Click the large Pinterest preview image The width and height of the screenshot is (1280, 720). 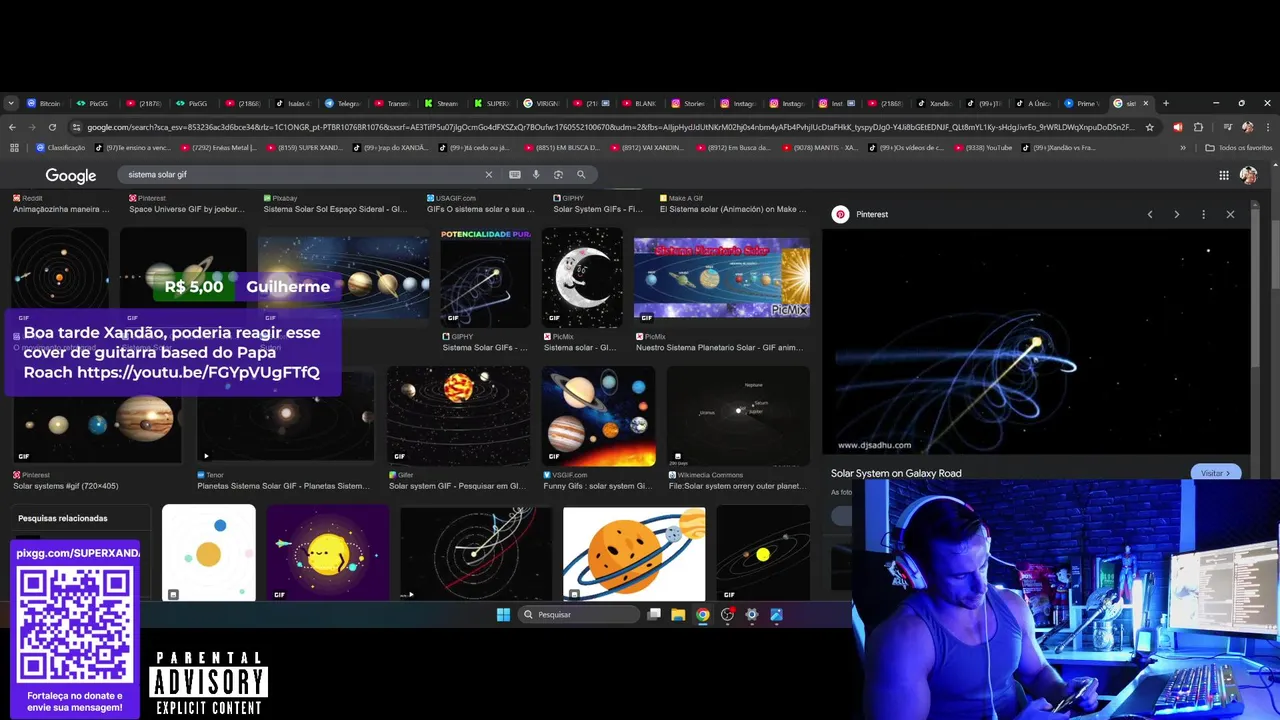coord(1036,342)
